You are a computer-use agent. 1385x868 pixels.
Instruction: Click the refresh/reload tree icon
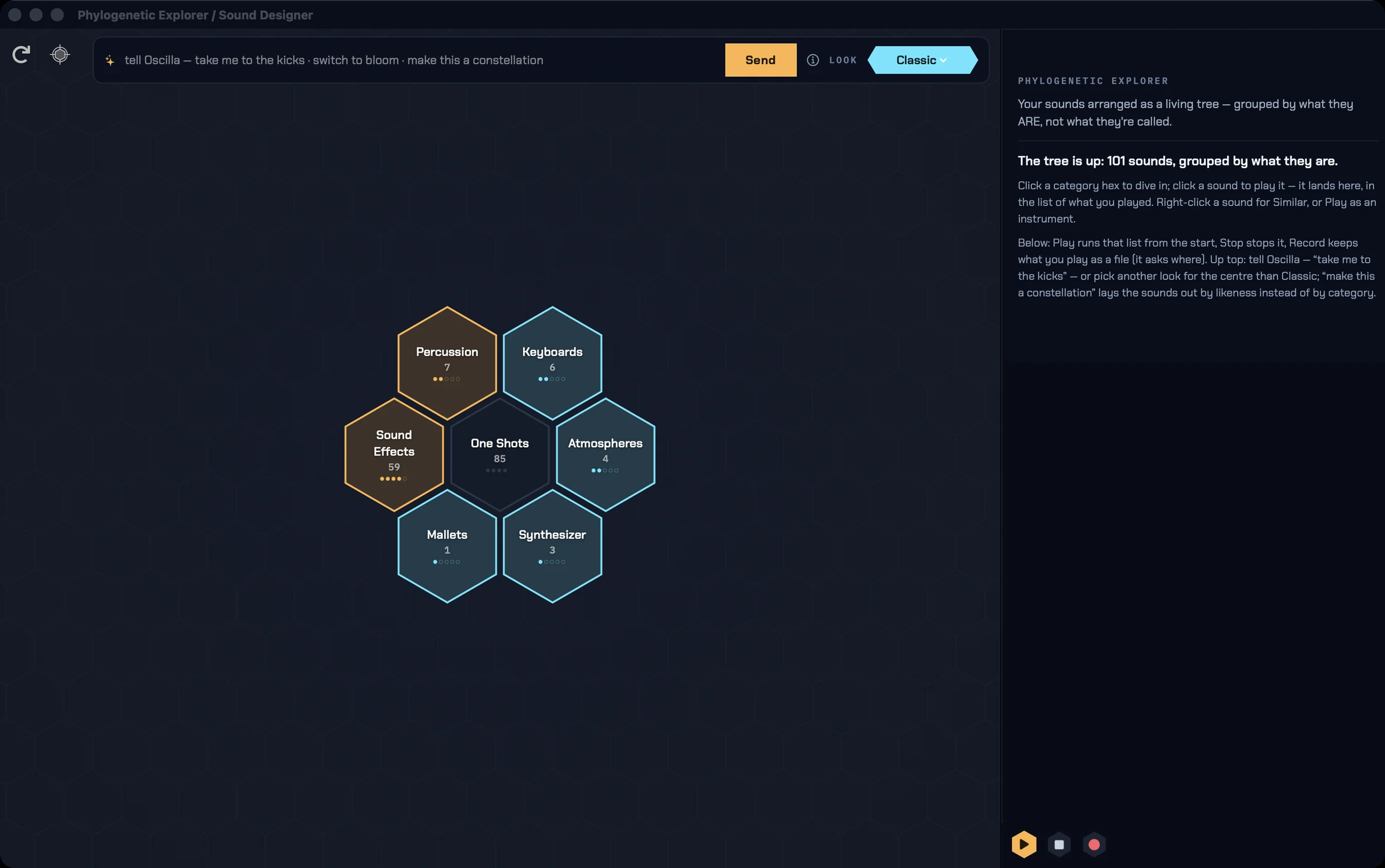click(21, 55)
